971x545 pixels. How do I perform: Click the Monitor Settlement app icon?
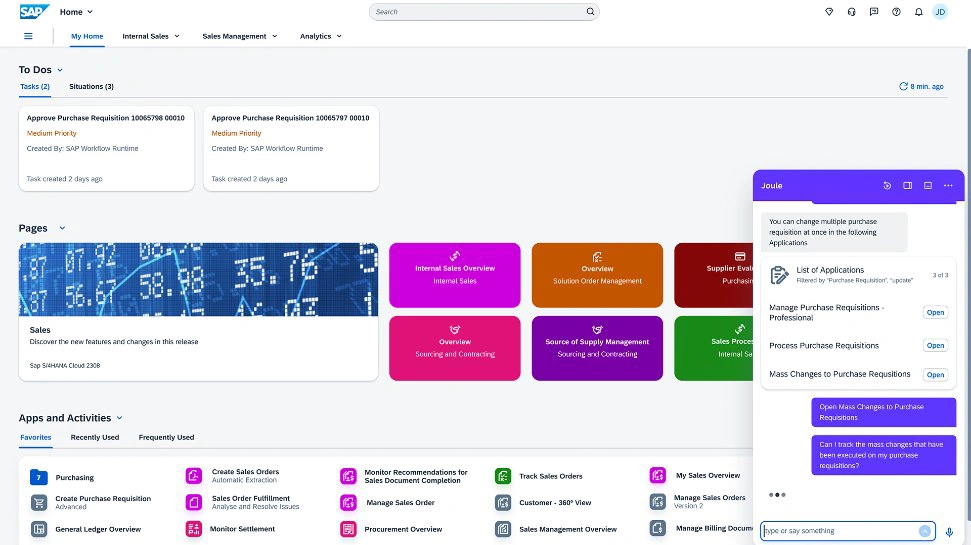[194, 529]
